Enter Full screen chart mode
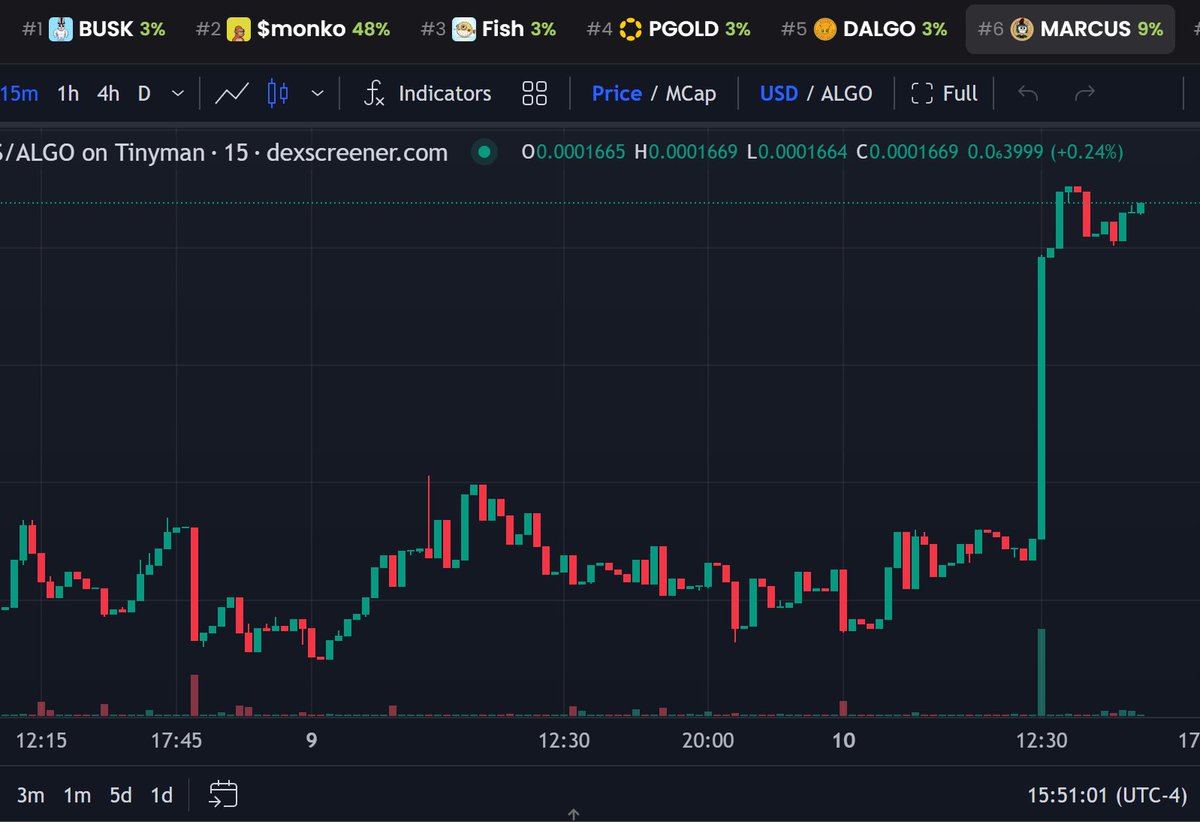Image resolution: width=1200 pixels, height=822 pixels. [945, 94]
